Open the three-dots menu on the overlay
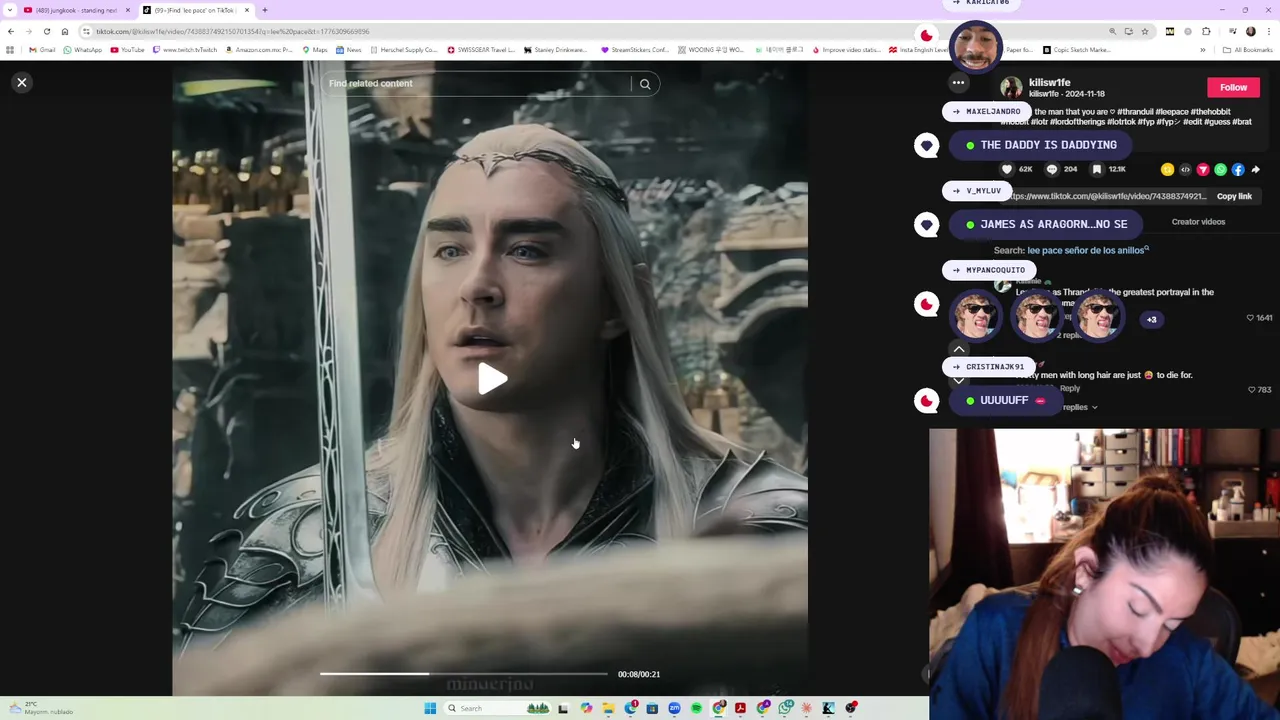This screenshot has width=1280, height=720. (x=958, y=83)
